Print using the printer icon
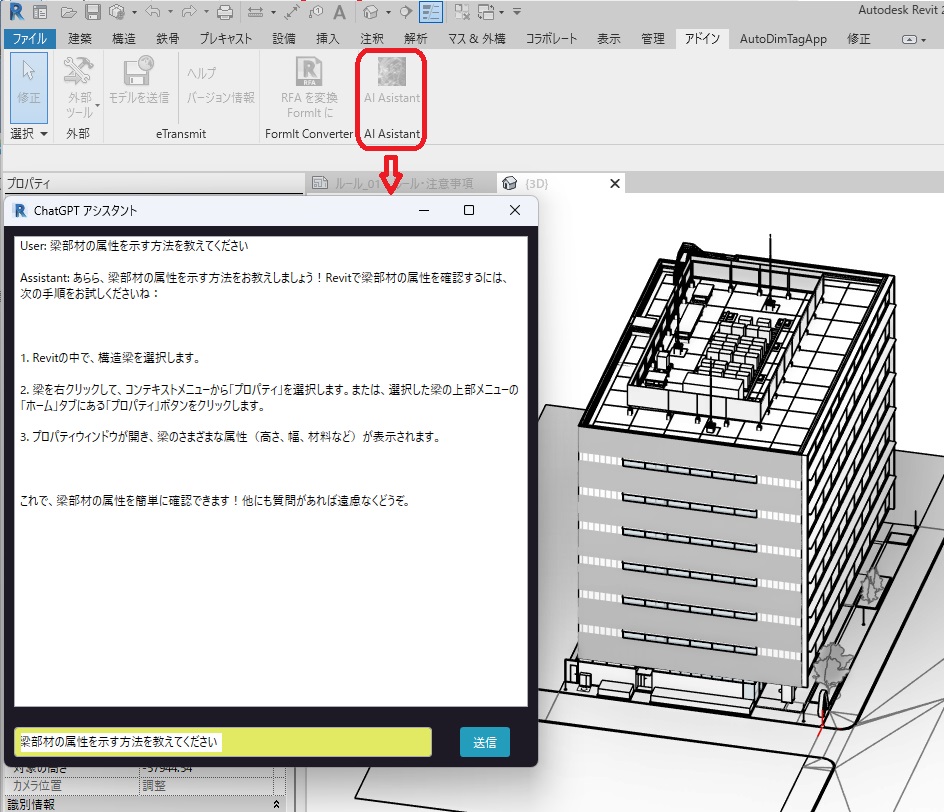The width and height of the screenshot is (944, 812). 225,12
